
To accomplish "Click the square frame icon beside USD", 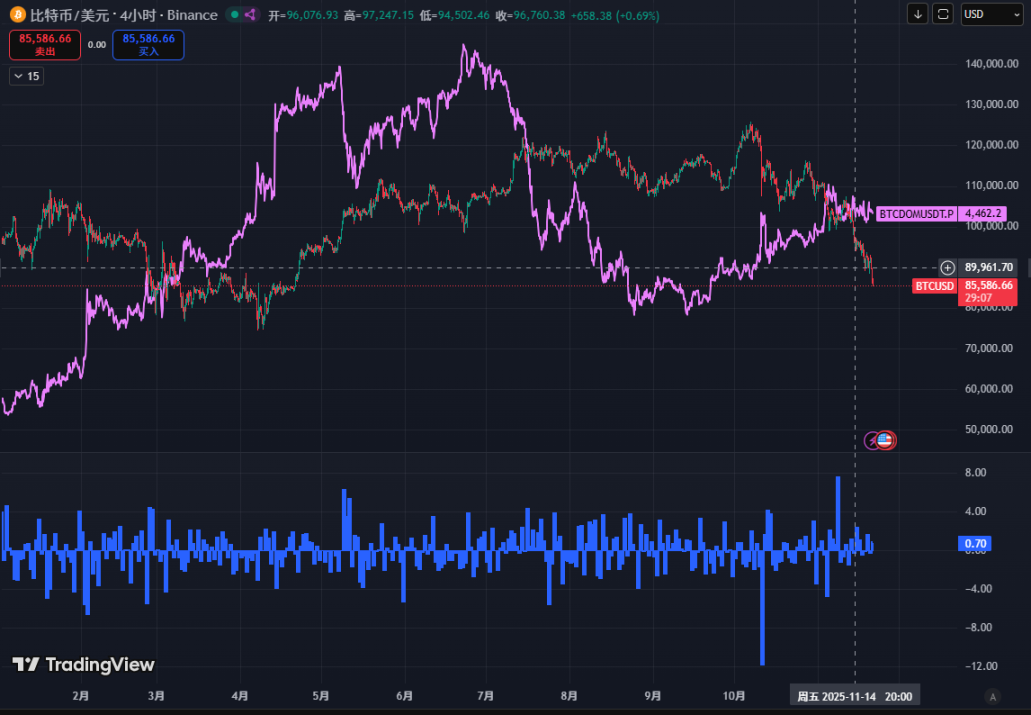I will (x=942, y=14).
